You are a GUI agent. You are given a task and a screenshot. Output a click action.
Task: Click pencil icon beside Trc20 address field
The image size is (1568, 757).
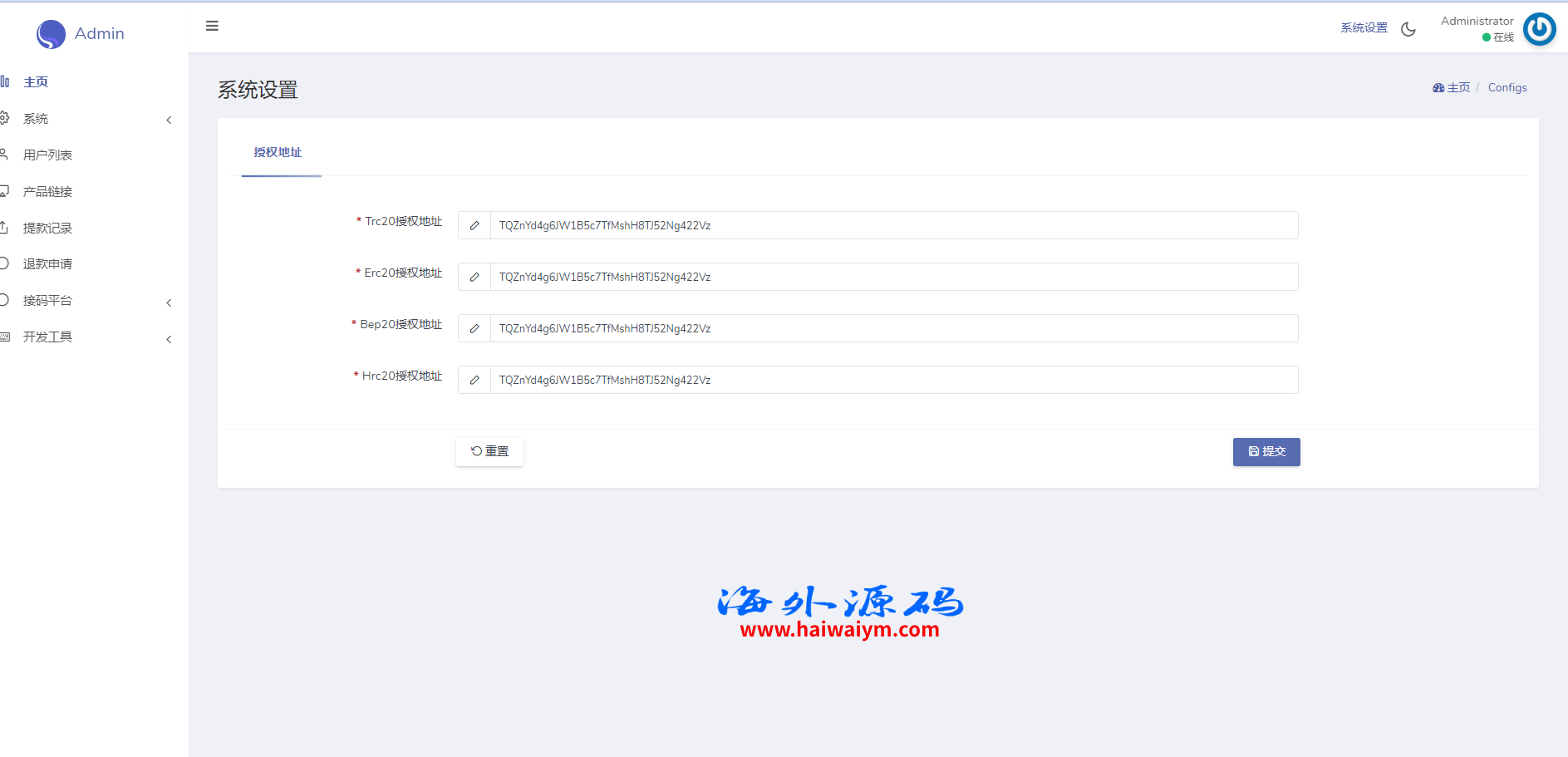tap(474, 225)
